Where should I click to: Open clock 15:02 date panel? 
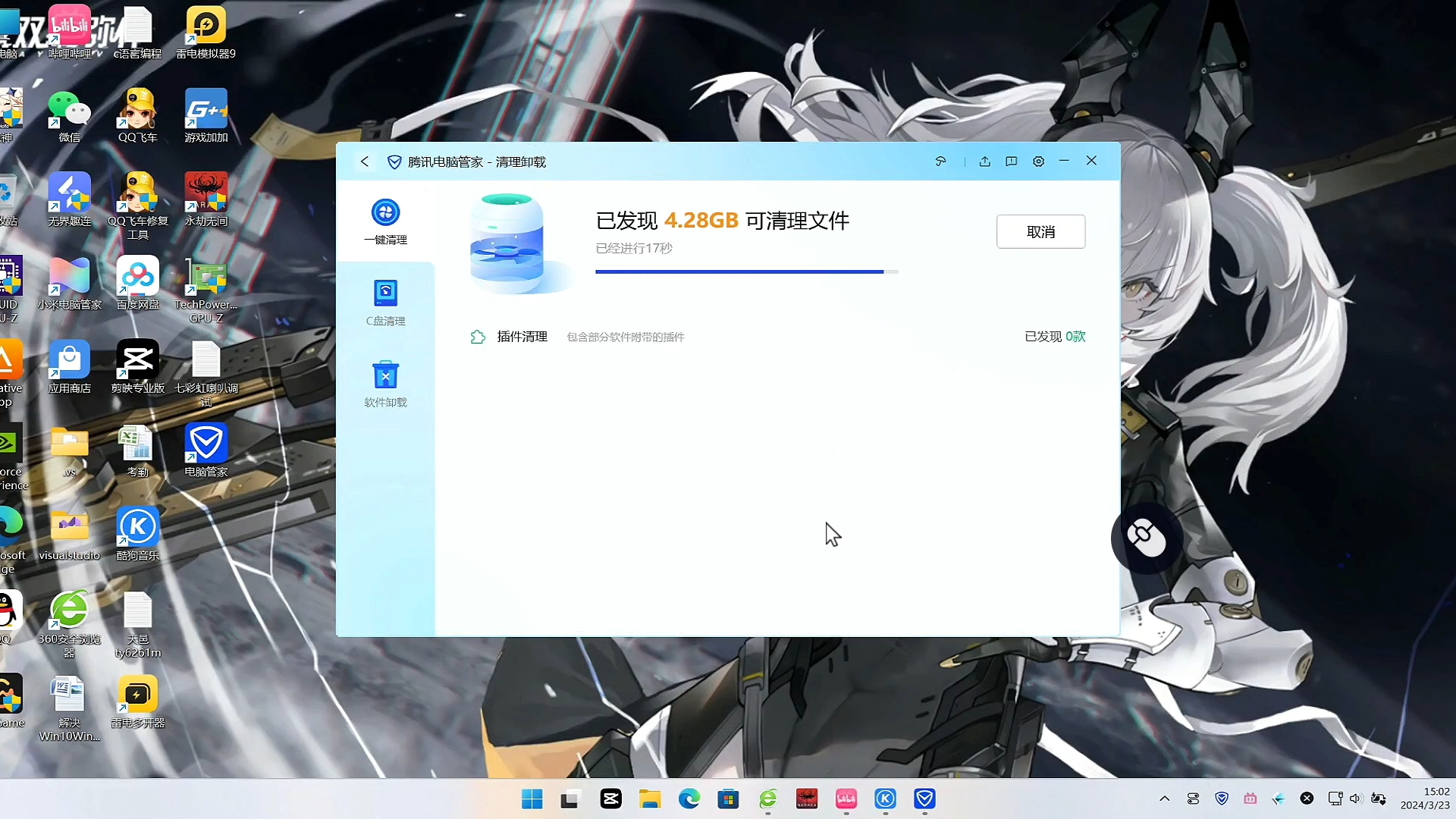[1425, 799]
